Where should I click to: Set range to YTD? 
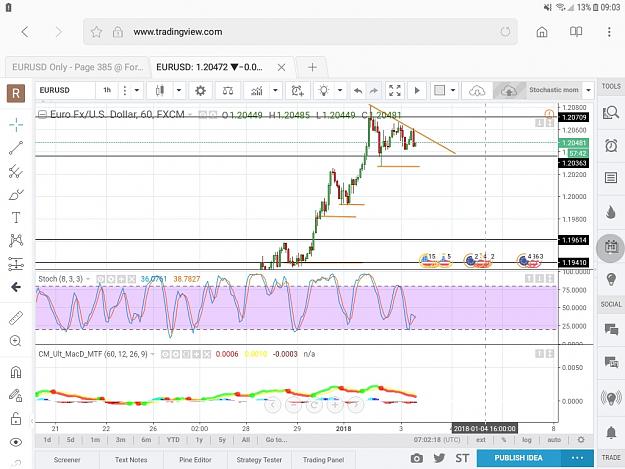[x=173, y=440]
